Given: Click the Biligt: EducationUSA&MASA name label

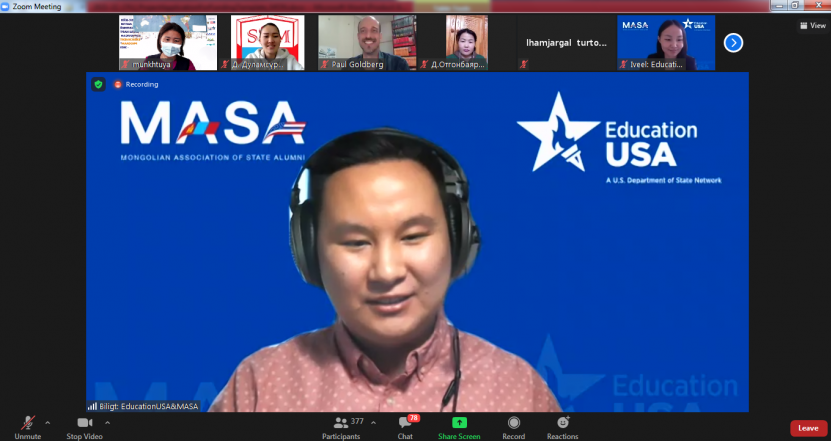Looking at the screenshot, I should tap(149, 407).
